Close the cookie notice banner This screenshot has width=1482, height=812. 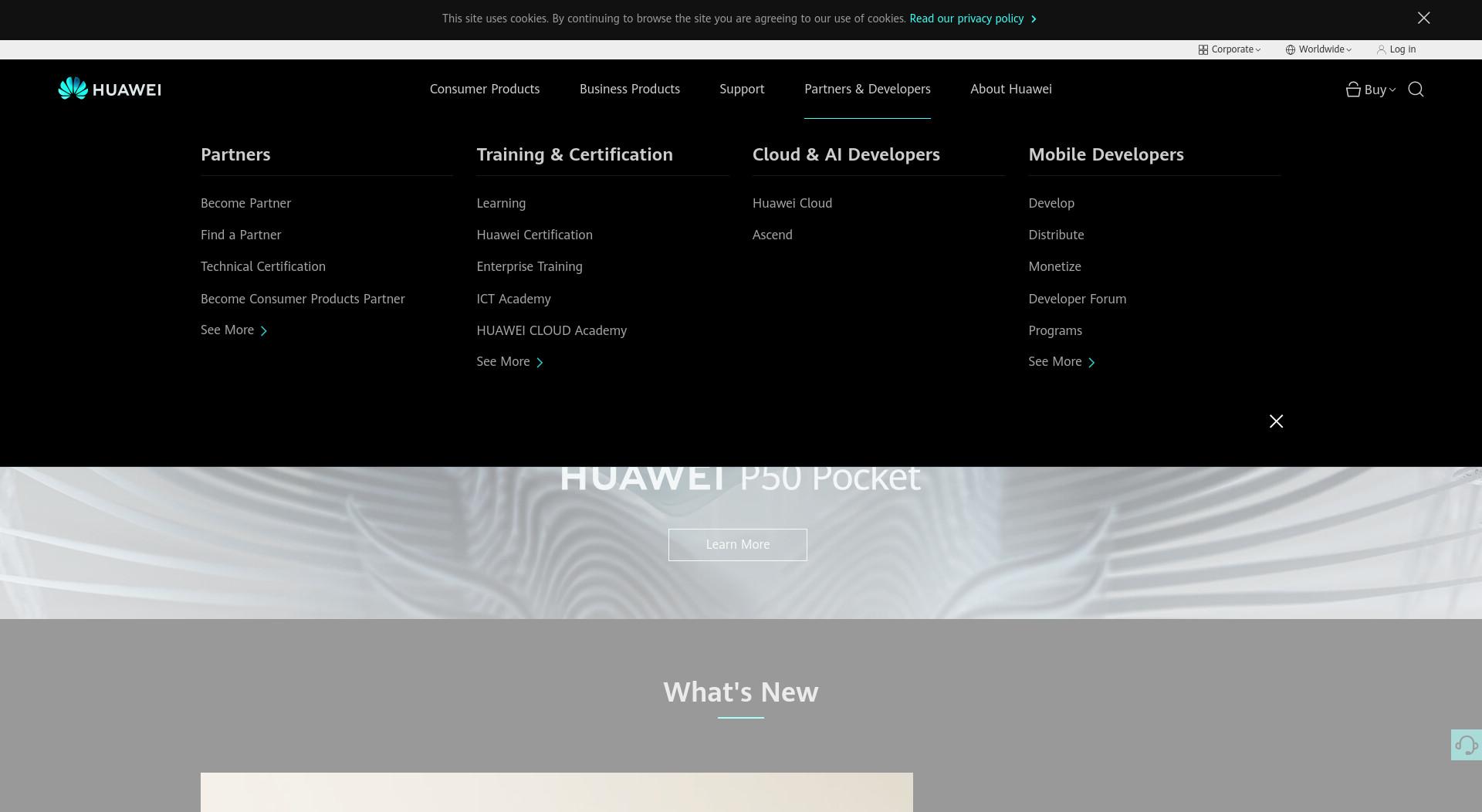1423,18
